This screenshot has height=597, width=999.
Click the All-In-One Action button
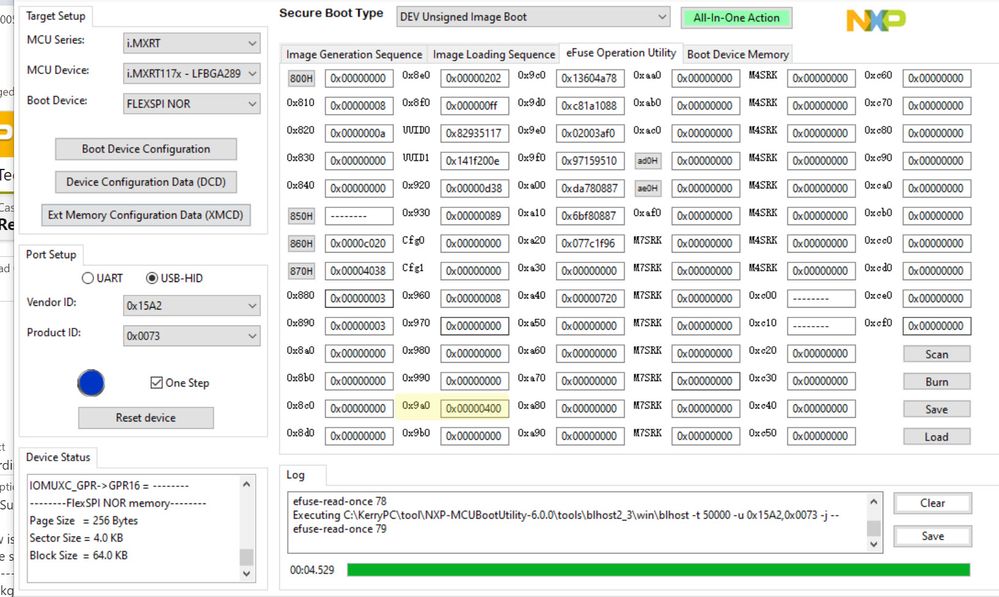coord(737,18)
